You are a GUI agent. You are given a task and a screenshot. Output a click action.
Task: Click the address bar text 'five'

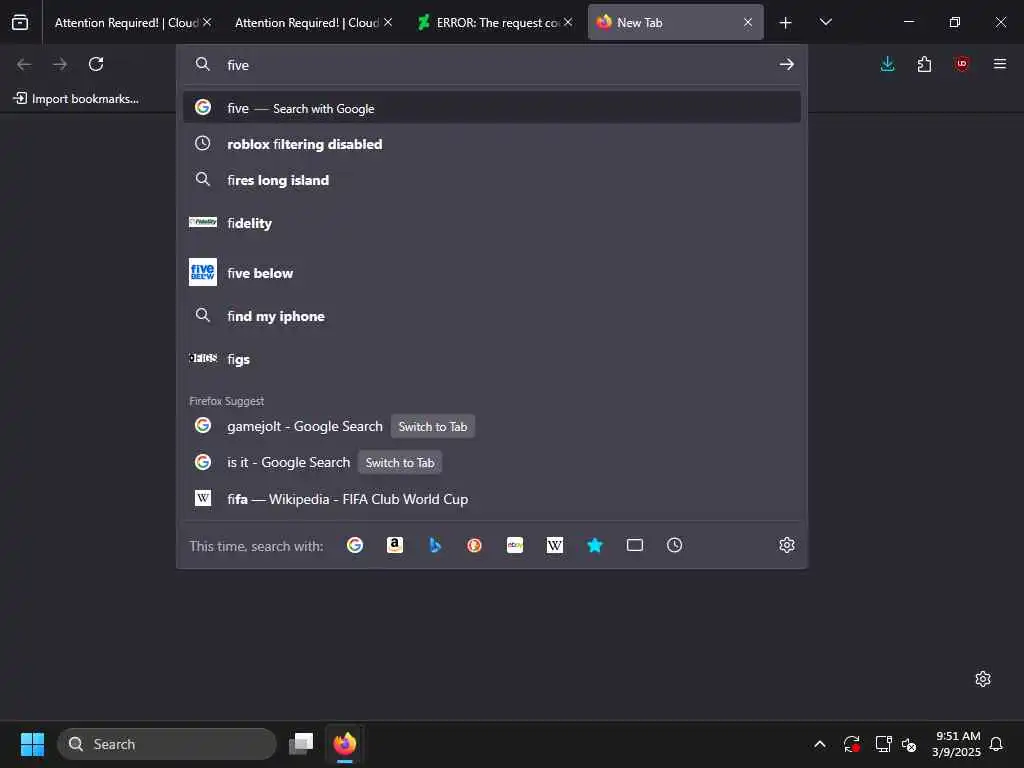(x=238, y=65)
